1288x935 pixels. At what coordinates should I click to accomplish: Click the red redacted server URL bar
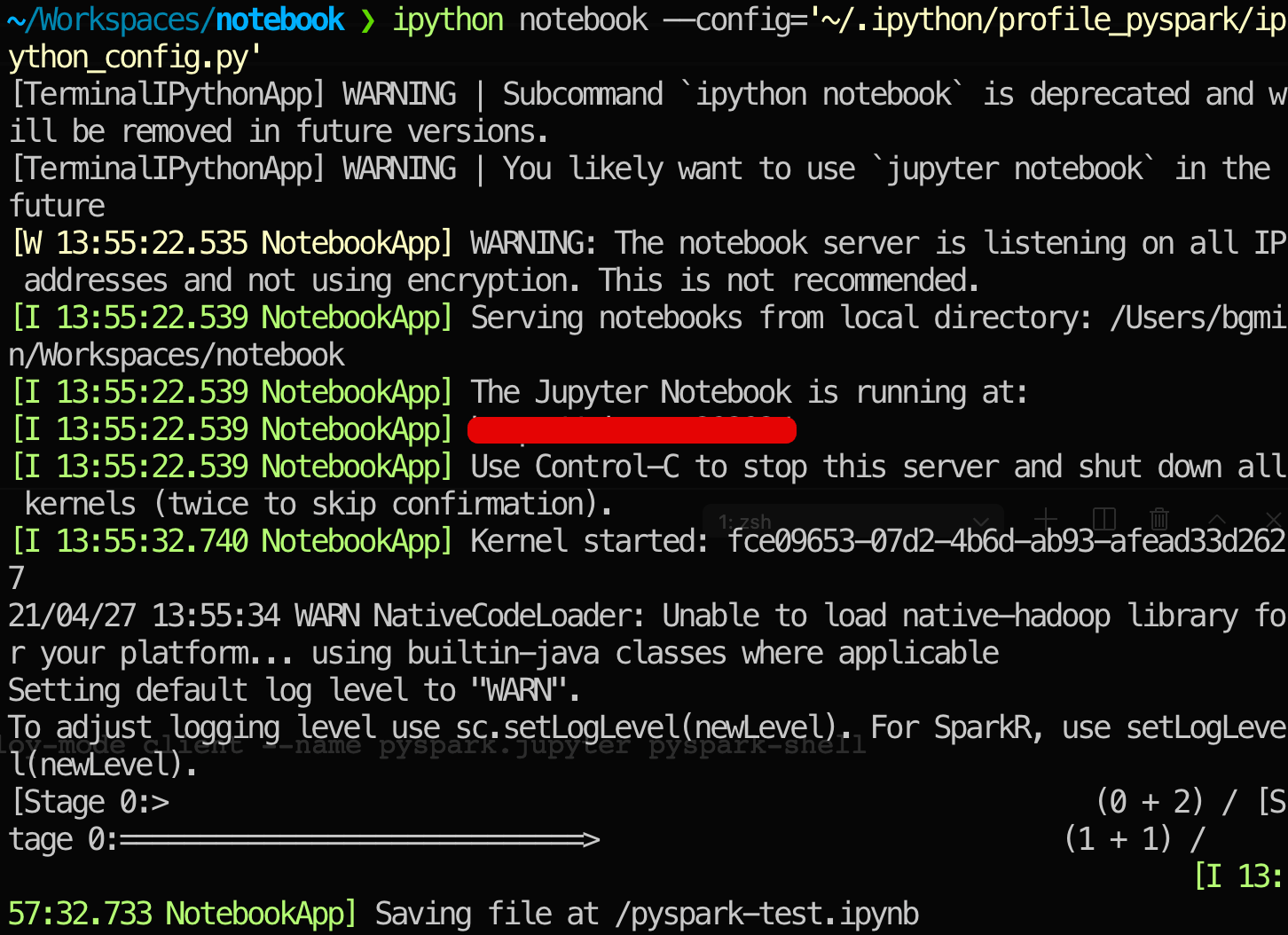point(632,431)
